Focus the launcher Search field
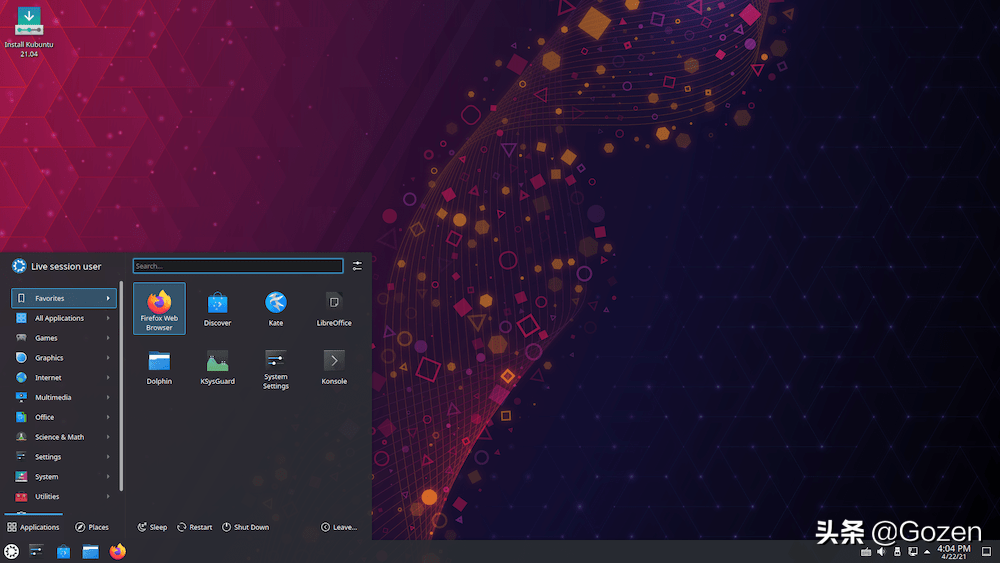 [x=238, y=266]
